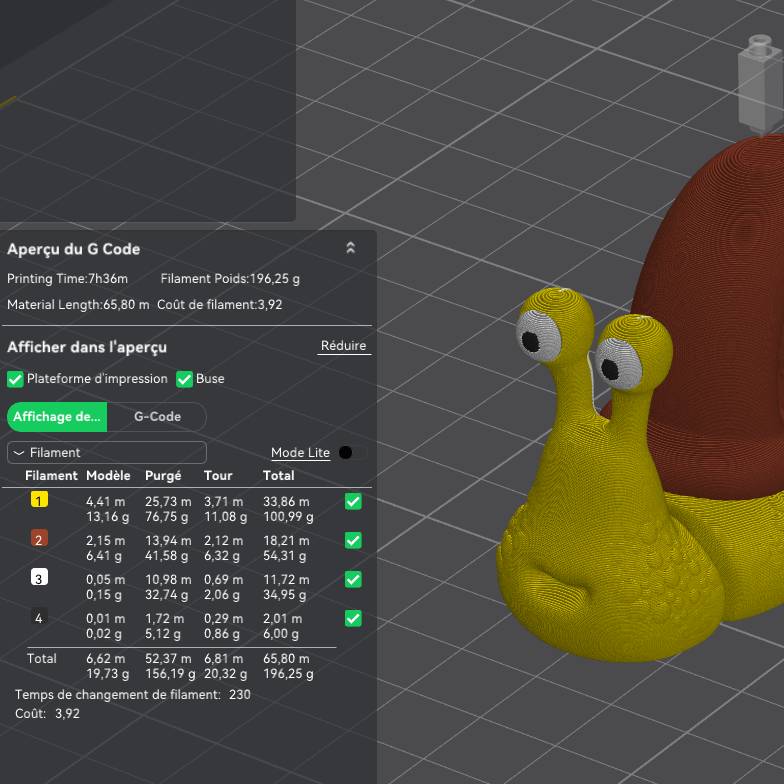
Task: Collapse the Aperçu du G Code panel
Action: point(350,248)
